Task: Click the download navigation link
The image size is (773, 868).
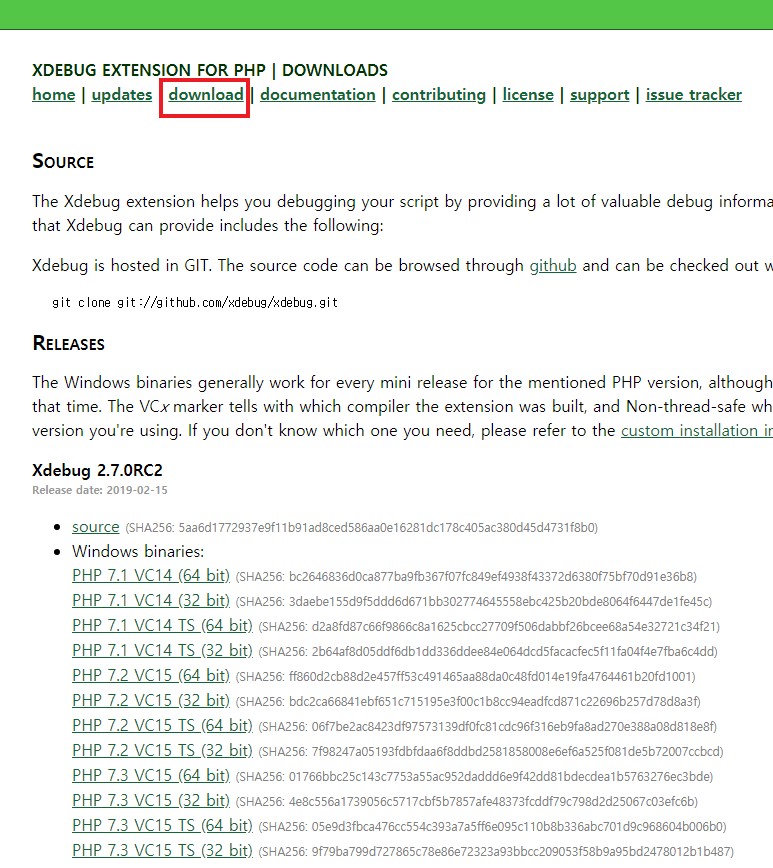Action: click(206, 95)
